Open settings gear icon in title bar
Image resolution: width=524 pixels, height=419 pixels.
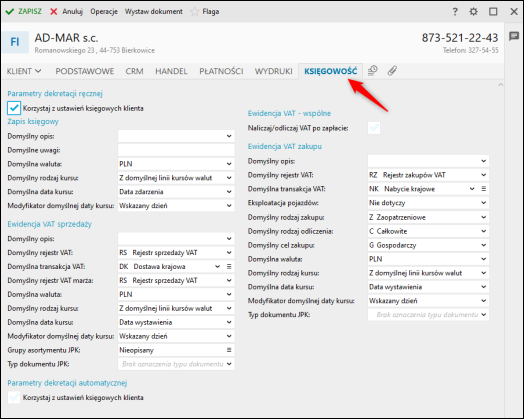(474, 12)
